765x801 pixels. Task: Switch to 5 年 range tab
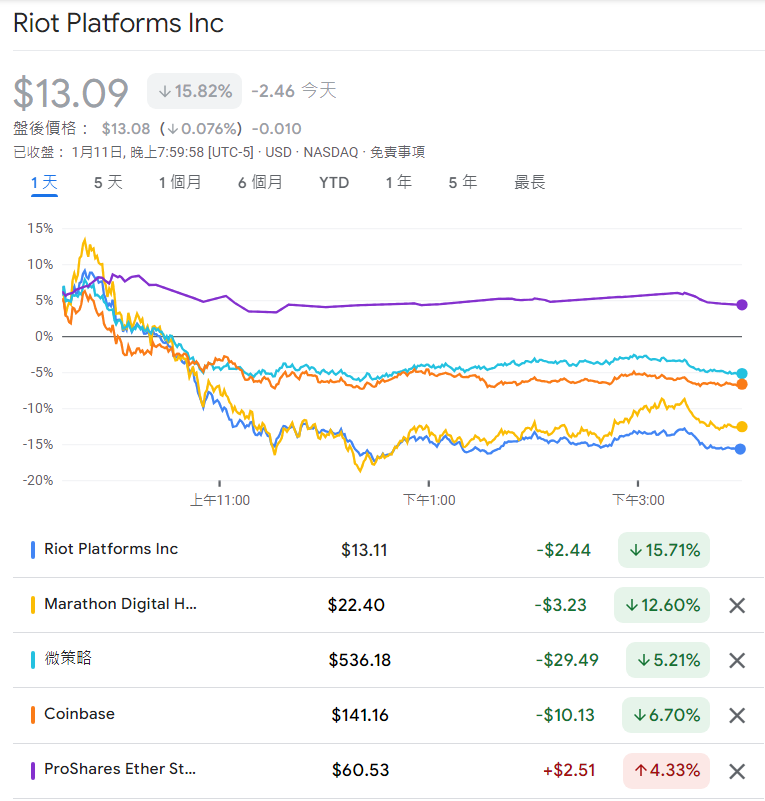[x=463, y=182]
